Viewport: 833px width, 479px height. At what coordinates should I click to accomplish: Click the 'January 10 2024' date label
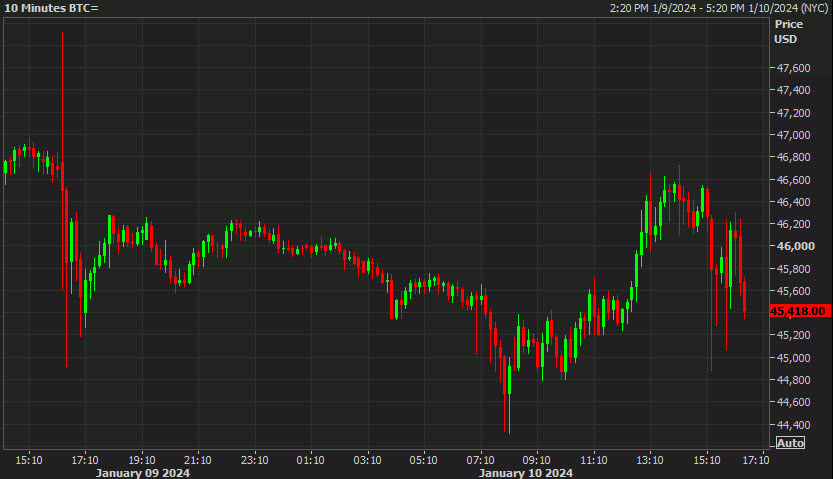525,473
